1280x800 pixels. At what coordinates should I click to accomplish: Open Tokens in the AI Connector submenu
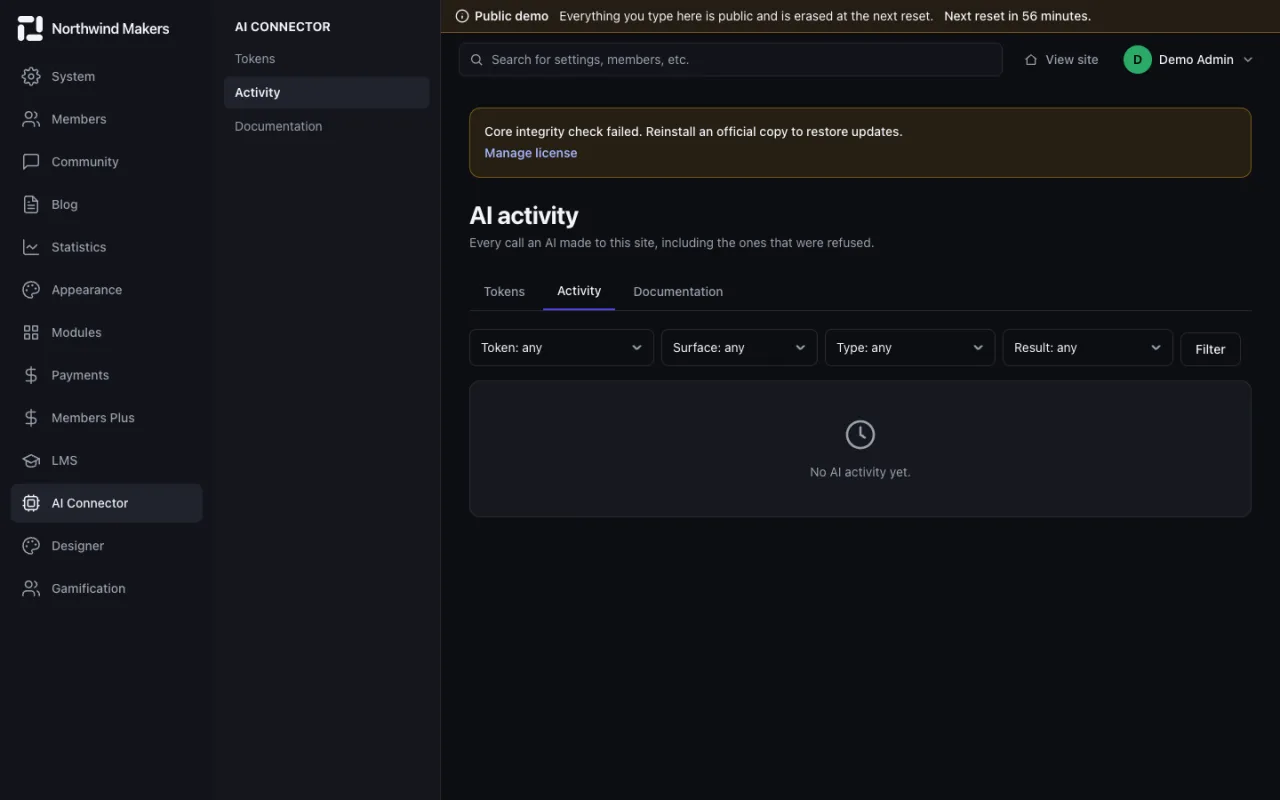pos(326,59)
